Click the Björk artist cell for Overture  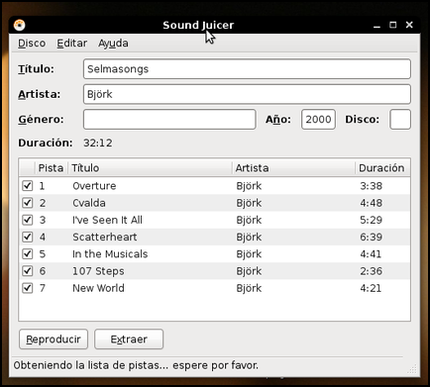[249, 186]
